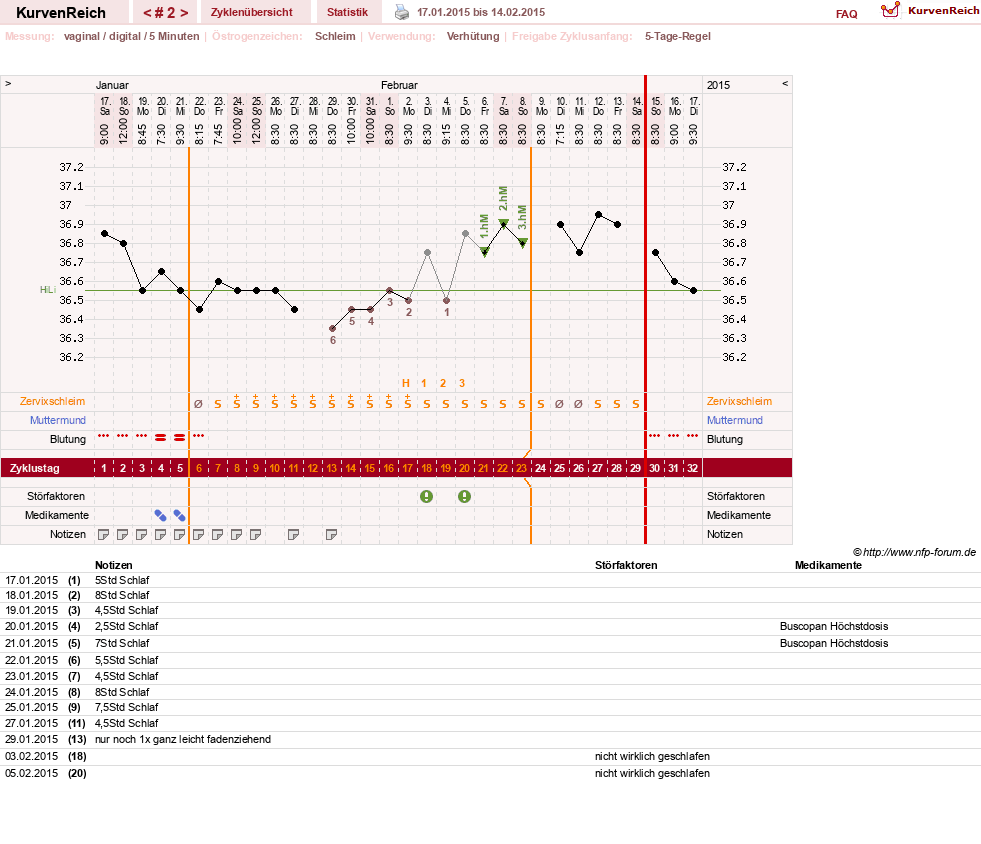Click 'nicht wirklich geschlafen' for 03.02.2015
This screenshot has width=981, height=844.
coord(652,756)
